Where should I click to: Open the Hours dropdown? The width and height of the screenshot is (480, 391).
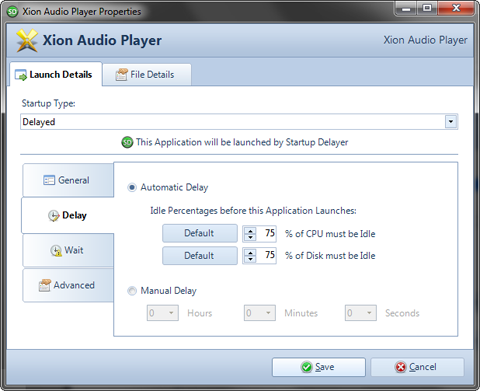(163, 313)
